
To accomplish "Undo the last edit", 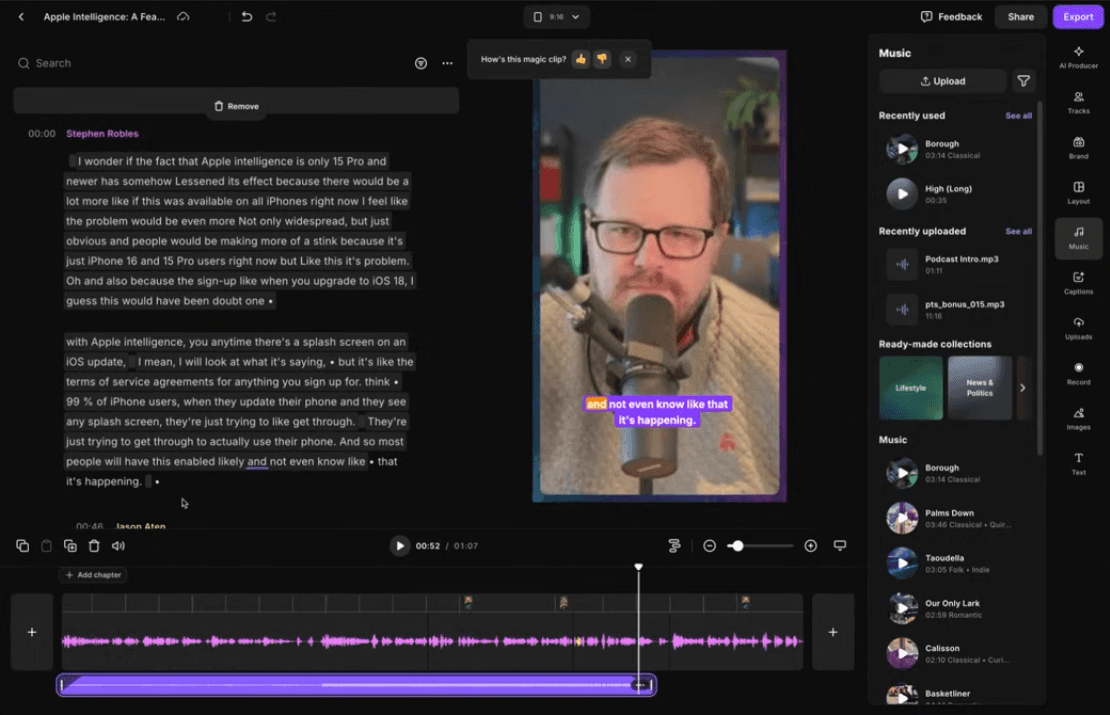I will point(246,16).
